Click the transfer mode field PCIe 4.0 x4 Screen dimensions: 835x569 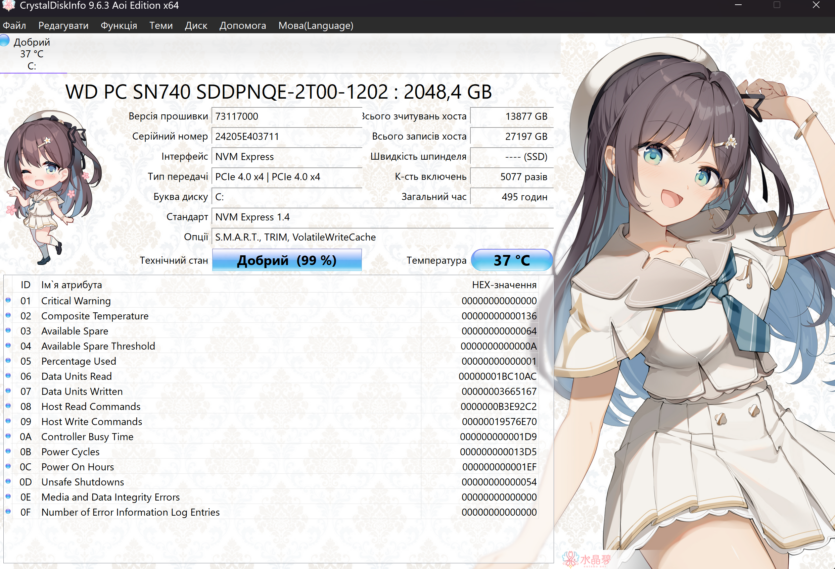tap(286, 177)
